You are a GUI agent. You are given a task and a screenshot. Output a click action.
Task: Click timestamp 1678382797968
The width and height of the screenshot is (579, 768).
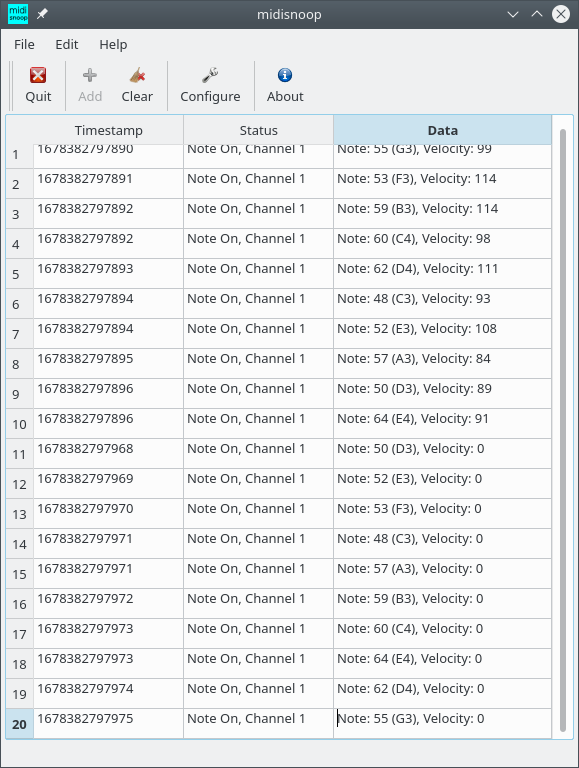click(109, 454)
